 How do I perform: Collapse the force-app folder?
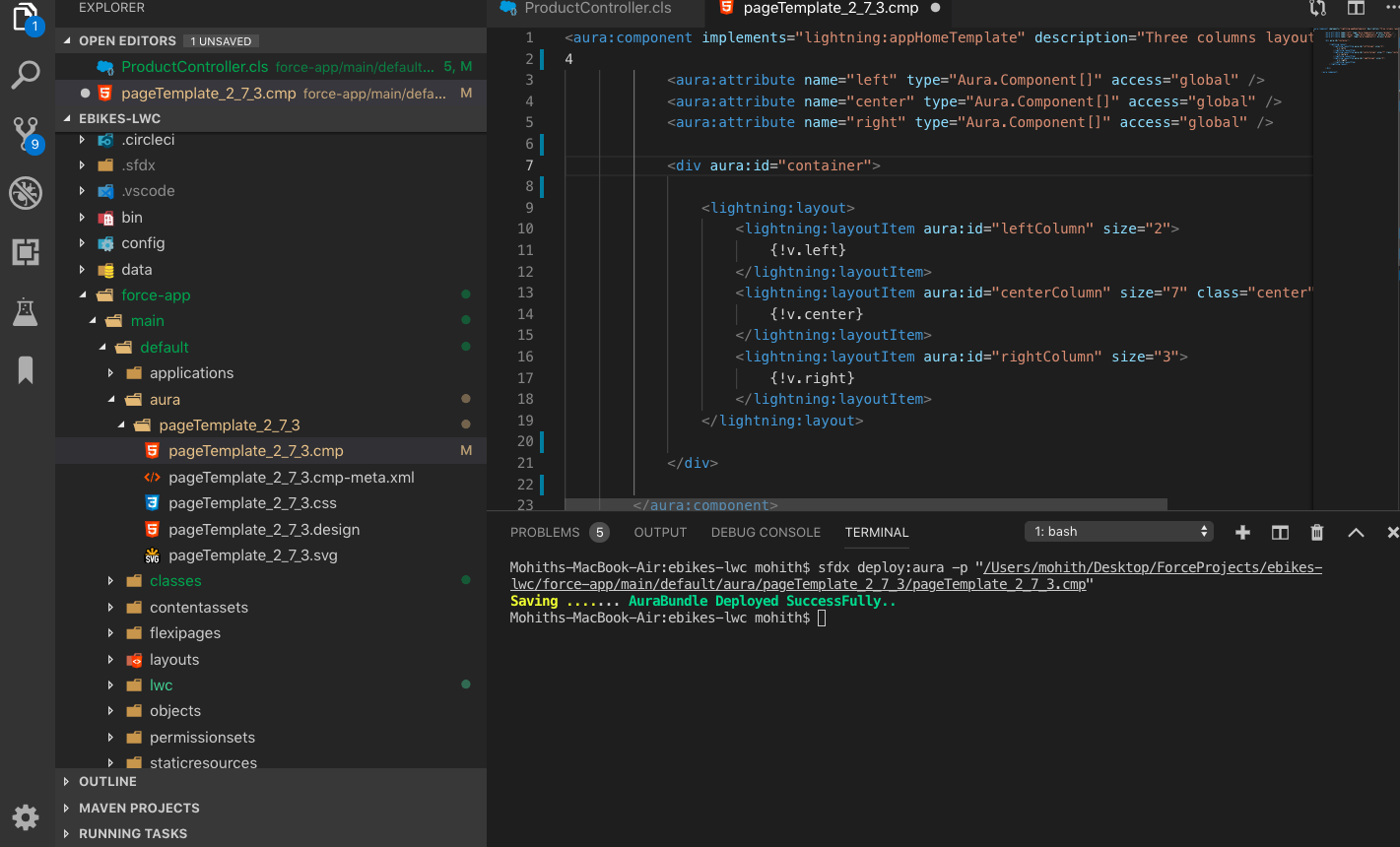pos(83,295)
